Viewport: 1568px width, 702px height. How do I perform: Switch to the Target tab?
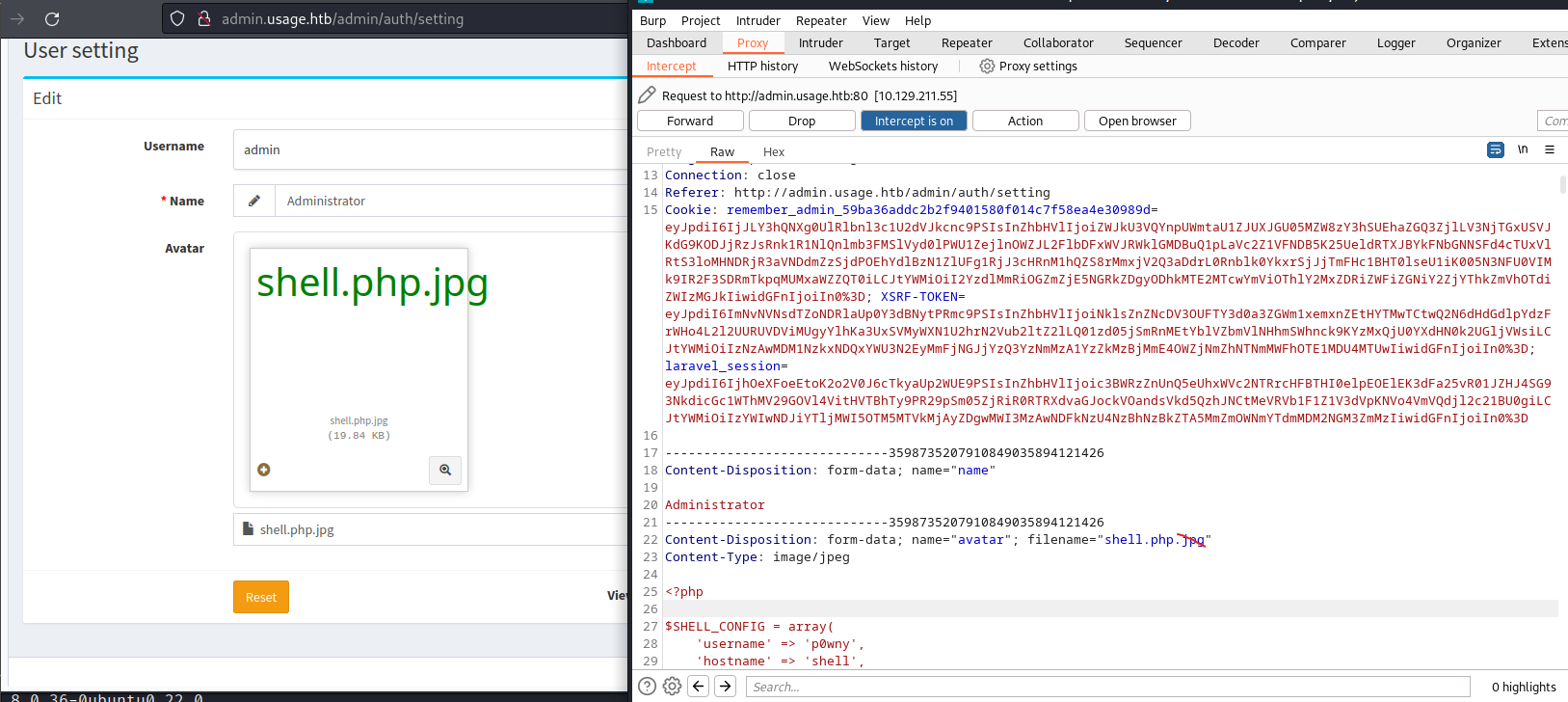click(891, 42)
